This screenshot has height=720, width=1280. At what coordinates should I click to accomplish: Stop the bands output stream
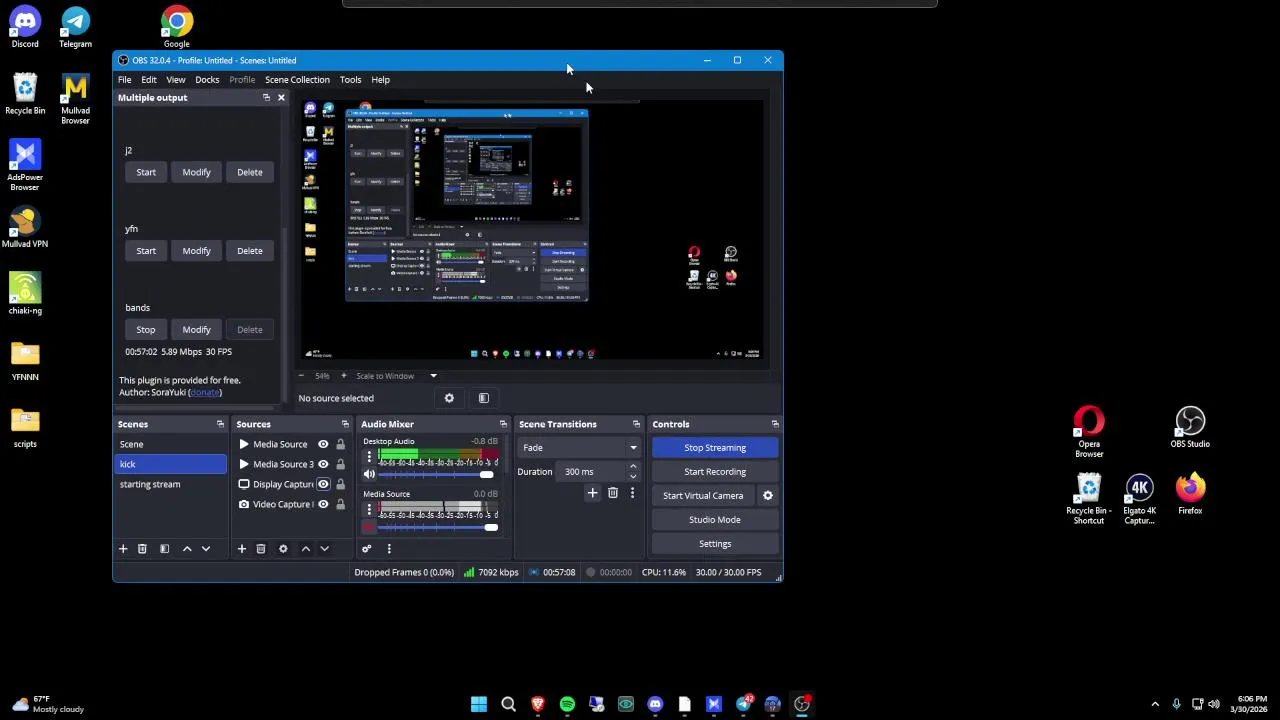tap(146, 330)
